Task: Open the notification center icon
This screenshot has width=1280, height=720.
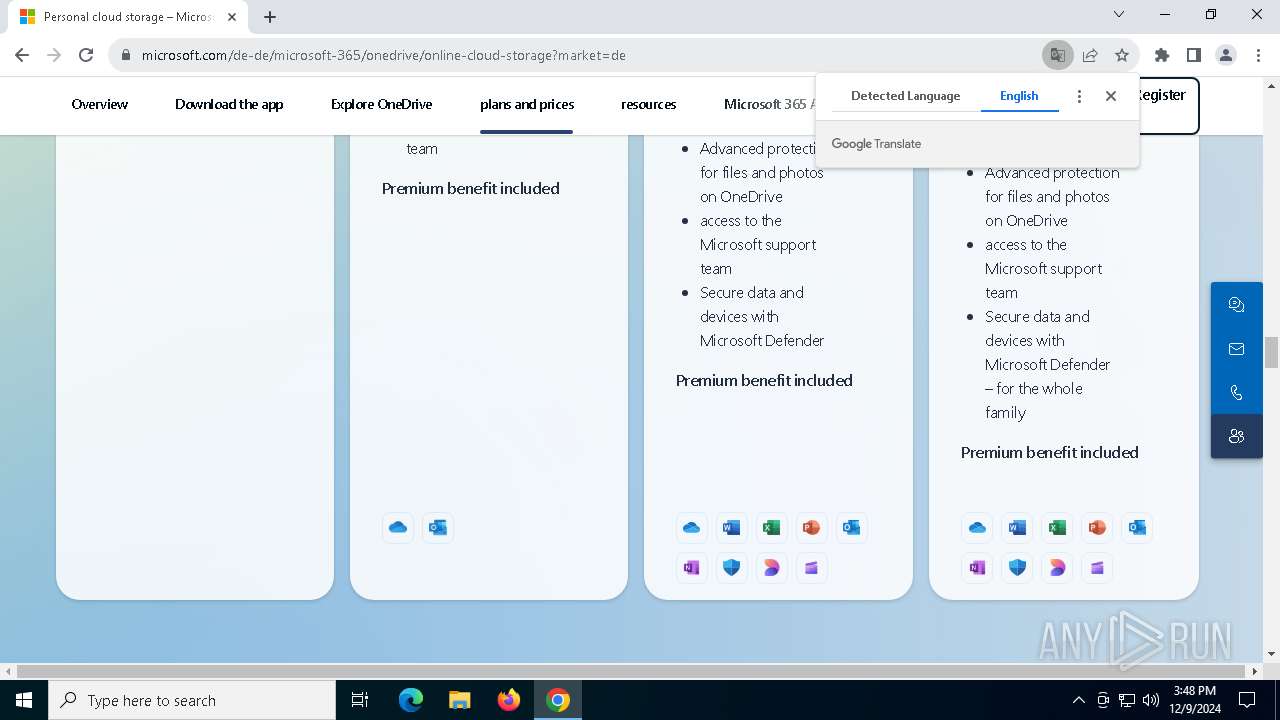Action: (x=1247, y=700)
